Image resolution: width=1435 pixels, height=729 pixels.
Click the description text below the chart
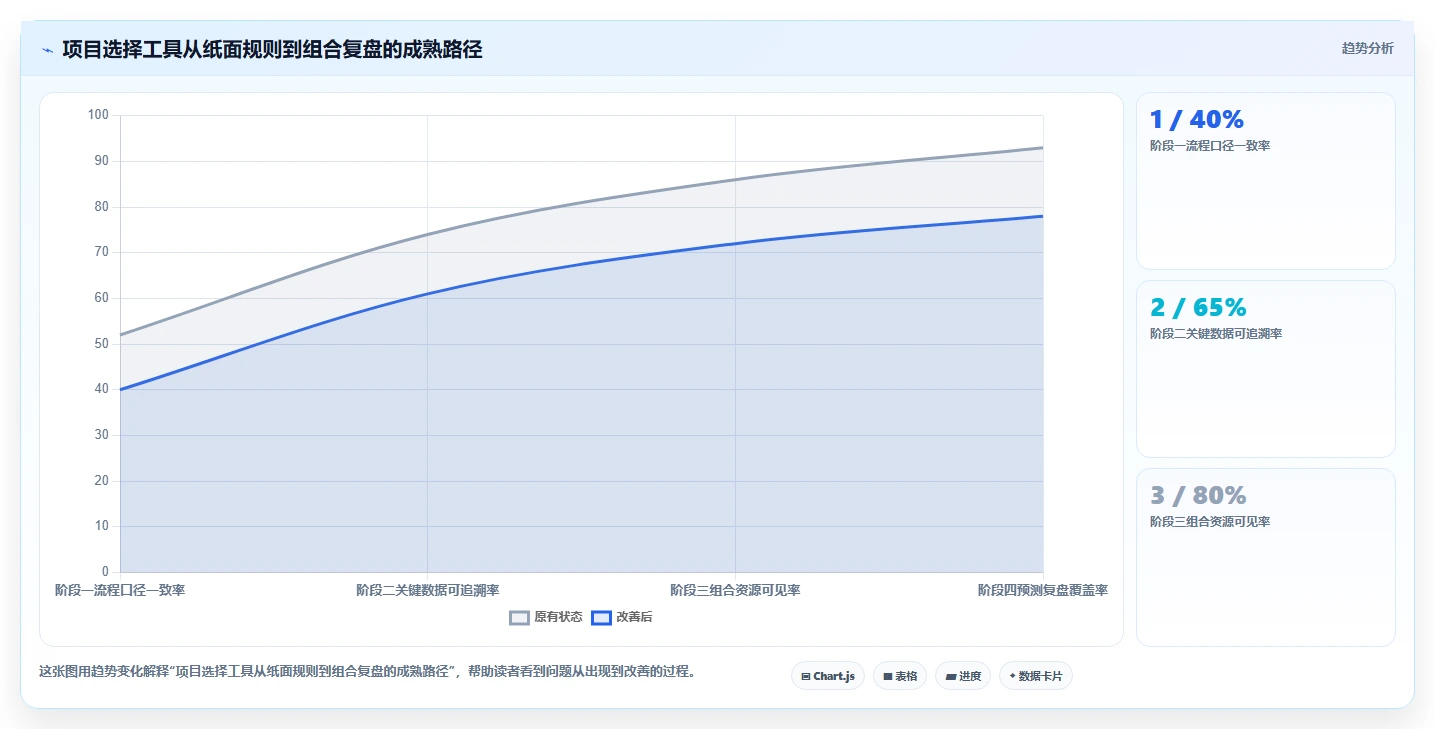[x=368, y=671]
